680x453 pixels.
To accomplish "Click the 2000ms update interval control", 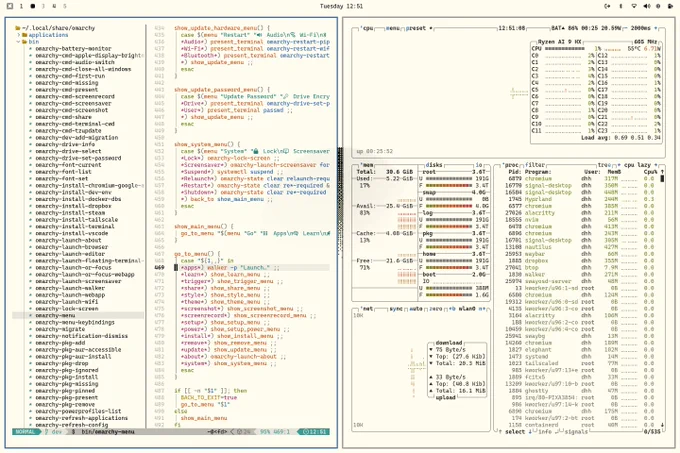I will pyautogui.click(x=641, y=29).
